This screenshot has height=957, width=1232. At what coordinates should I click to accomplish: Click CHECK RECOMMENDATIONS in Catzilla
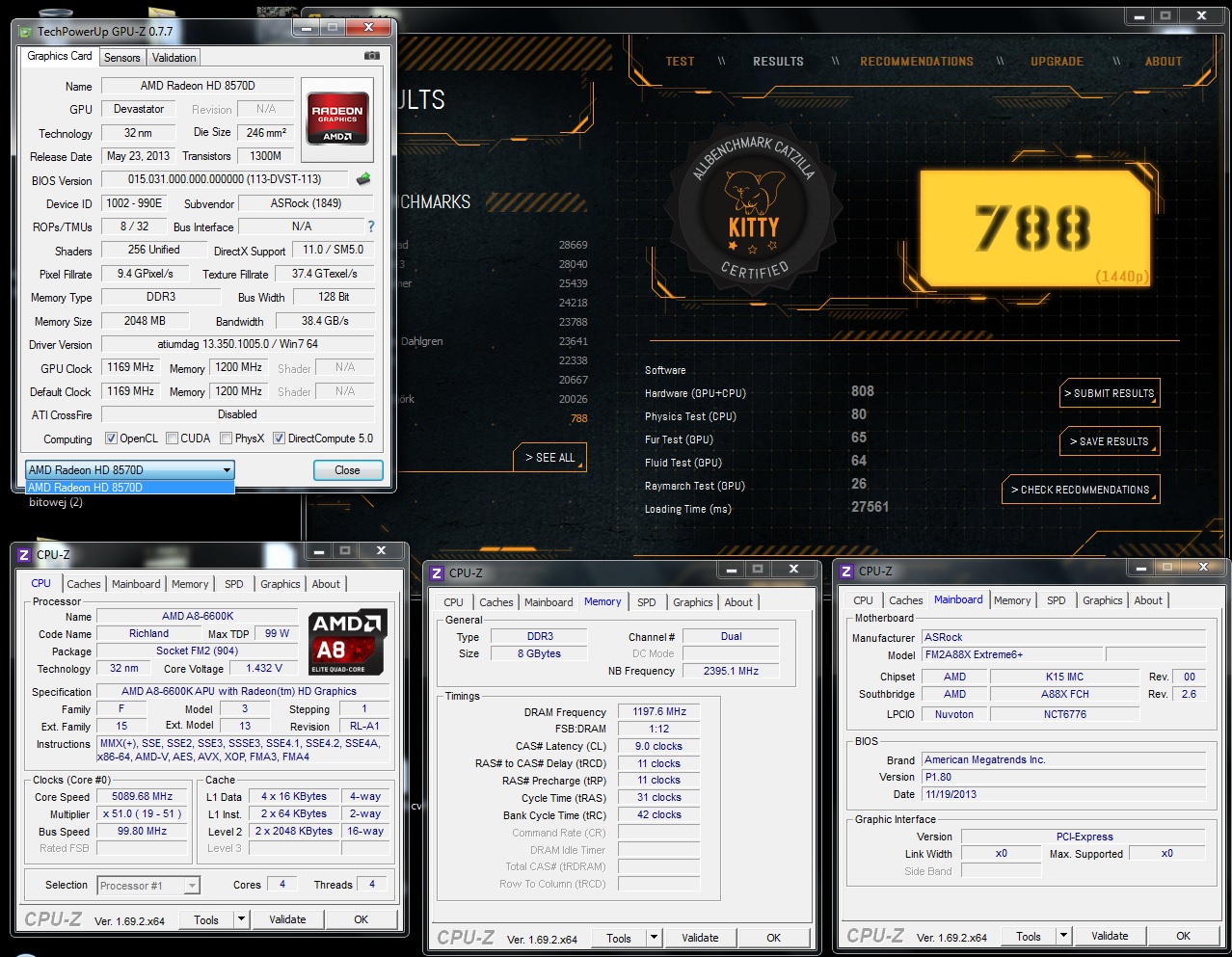[x=1080, y=490]
